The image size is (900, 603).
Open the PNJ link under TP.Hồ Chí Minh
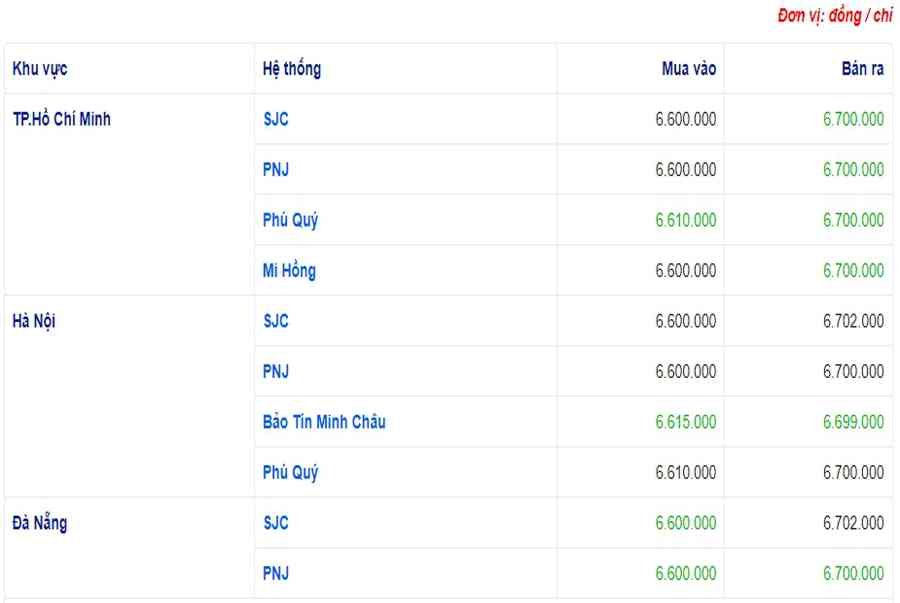276,170
